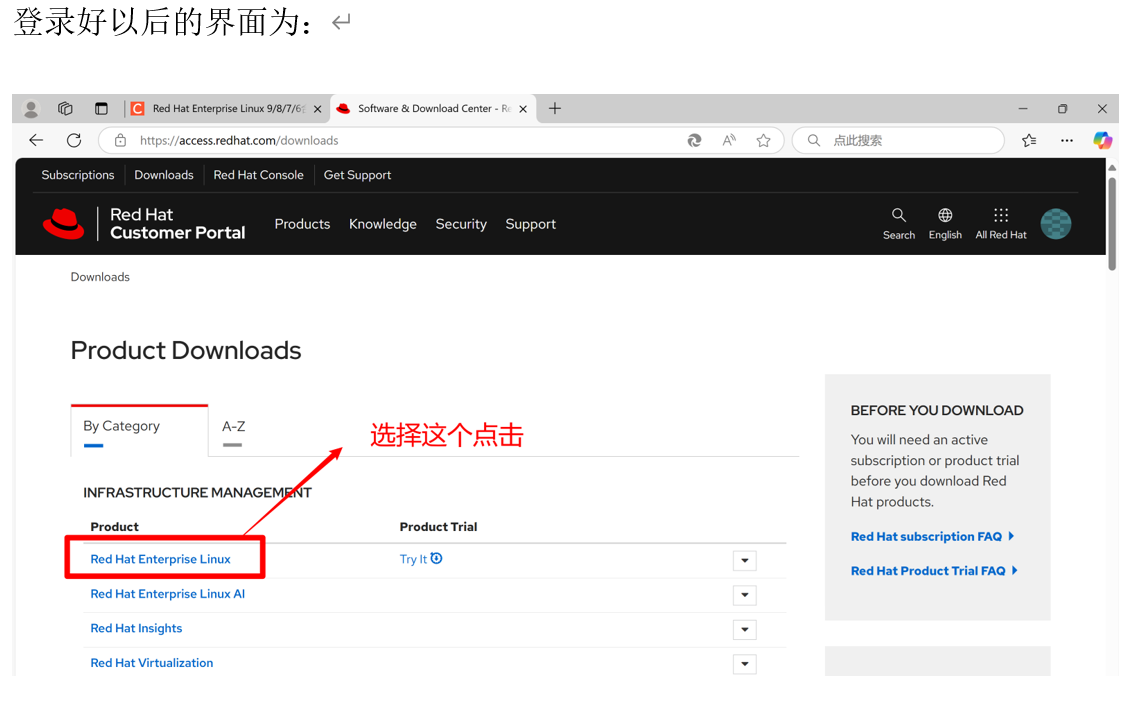This screenshot has width=1125, height=724.
Task: Expand the Red Hat Enterprise Linux AI row dropdown
Action: tap(745, 595)
